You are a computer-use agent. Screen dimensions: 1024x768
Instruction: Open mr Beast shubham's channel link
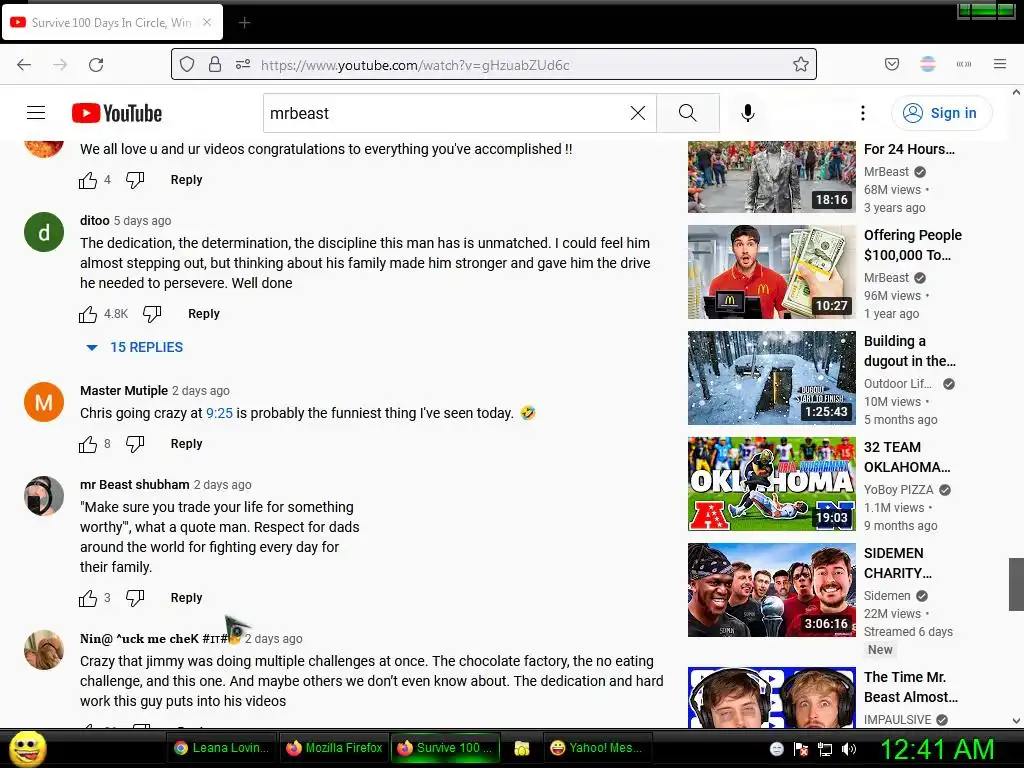(x=135, y=485)
